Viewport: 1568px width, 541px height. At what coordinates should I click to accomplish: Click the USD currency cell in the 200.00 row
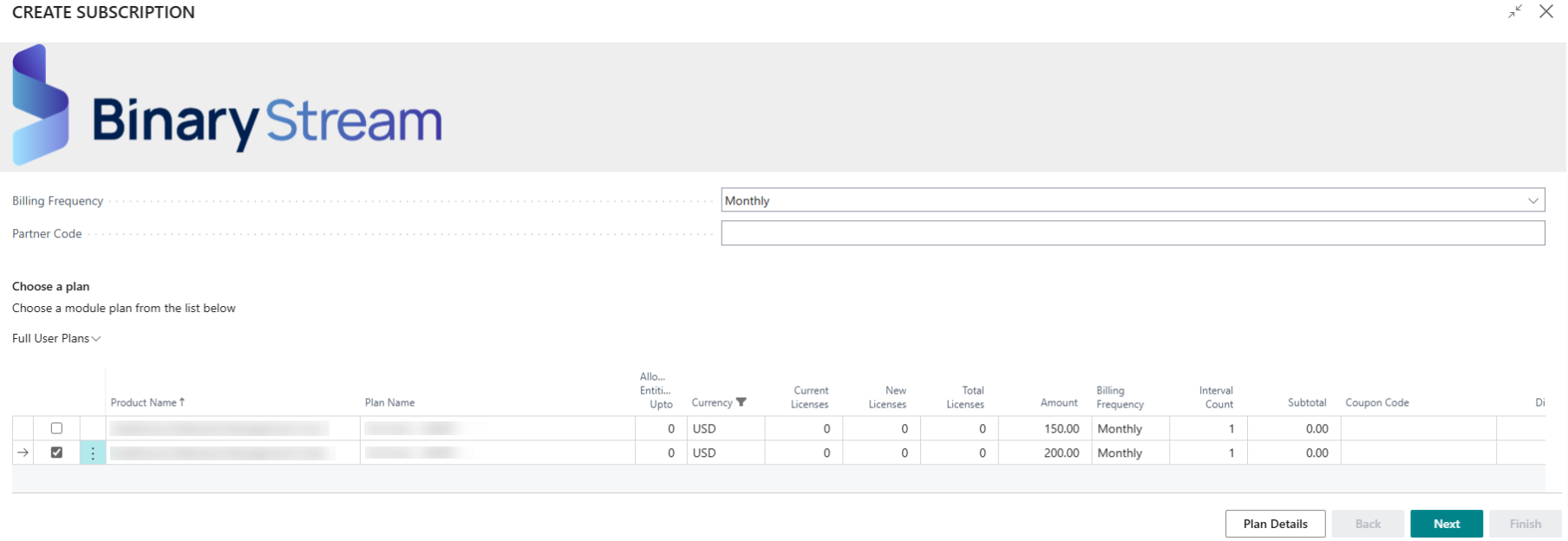(x=726, y=453)
